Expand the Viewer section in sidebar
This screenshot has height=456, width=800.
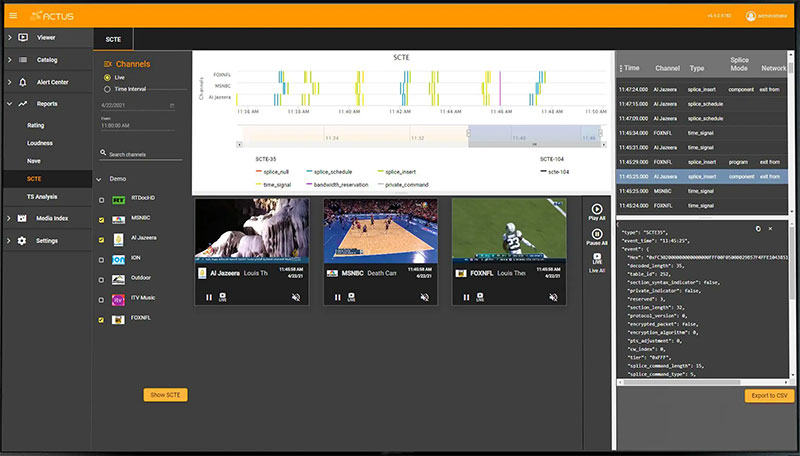coord(8,38)
